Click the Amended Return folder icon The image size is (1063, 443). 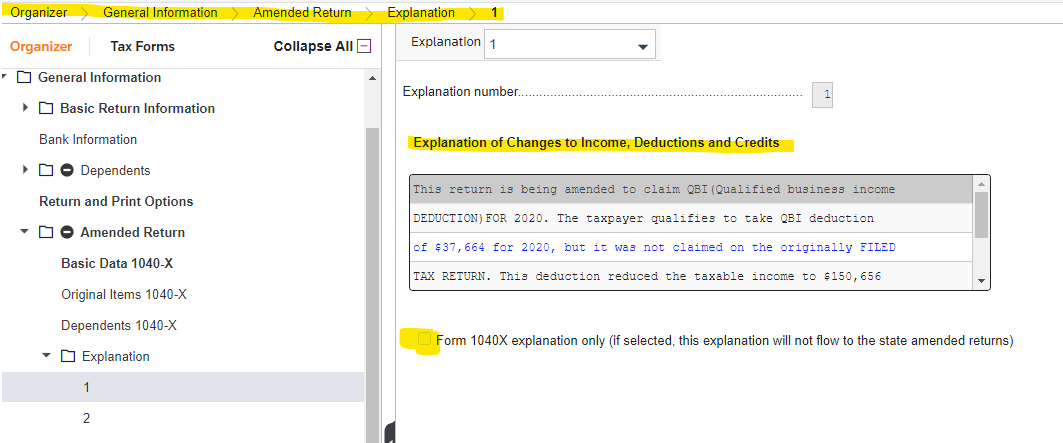click(x=45, y=233)
